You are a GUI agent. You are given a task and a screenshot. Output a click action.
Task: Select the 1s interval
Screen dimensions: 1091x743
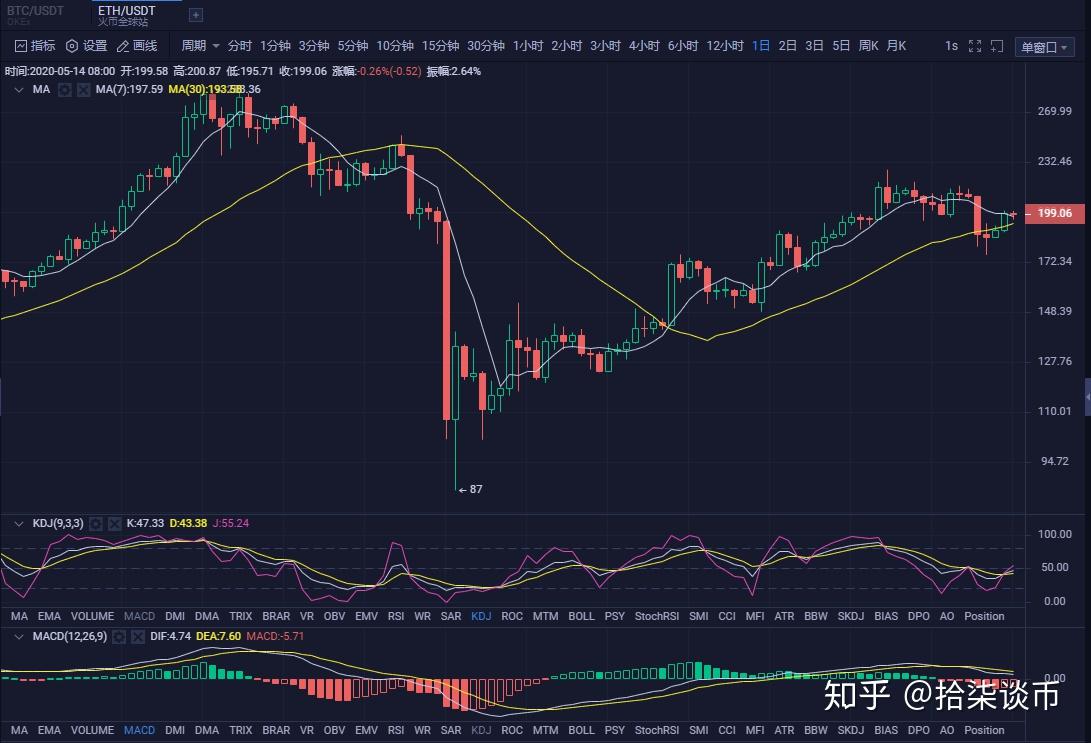click(x=951, y=46)
